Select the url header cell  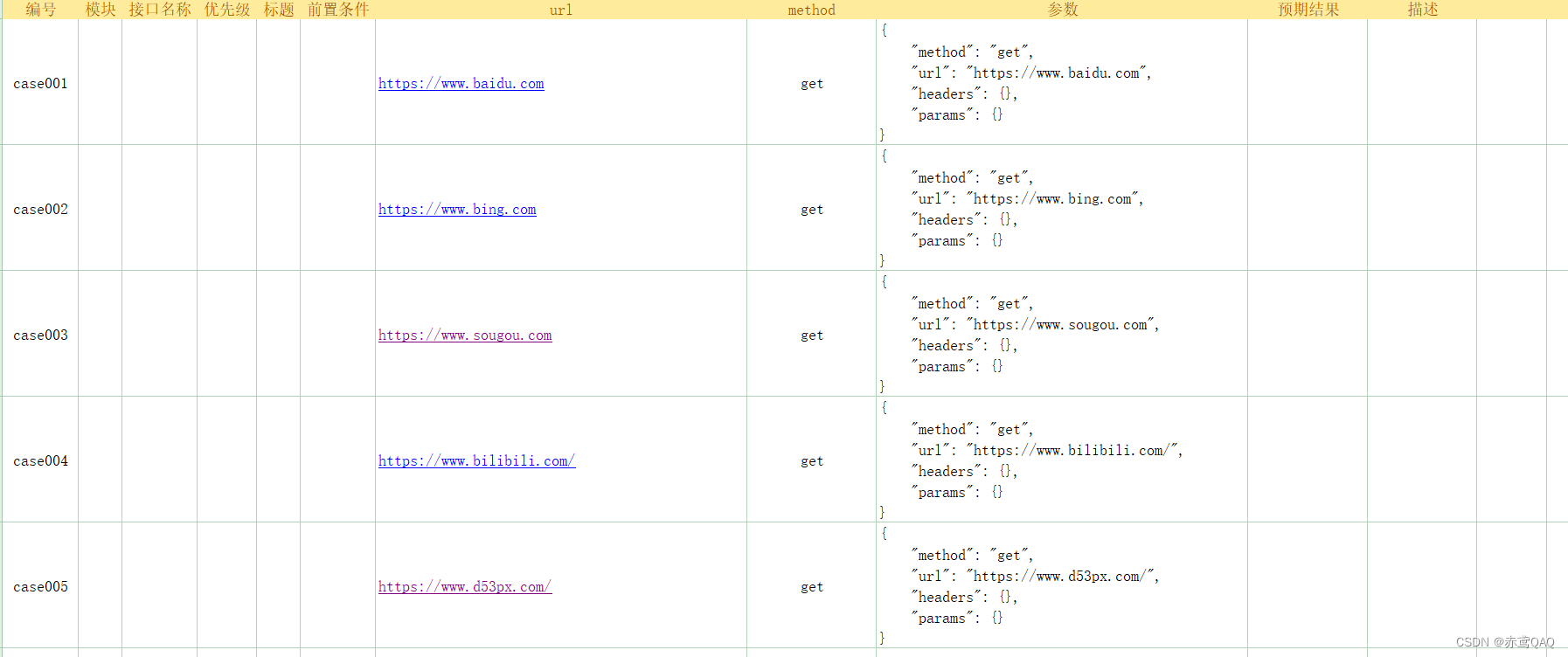pyautogui.click(x=561, y=10)
